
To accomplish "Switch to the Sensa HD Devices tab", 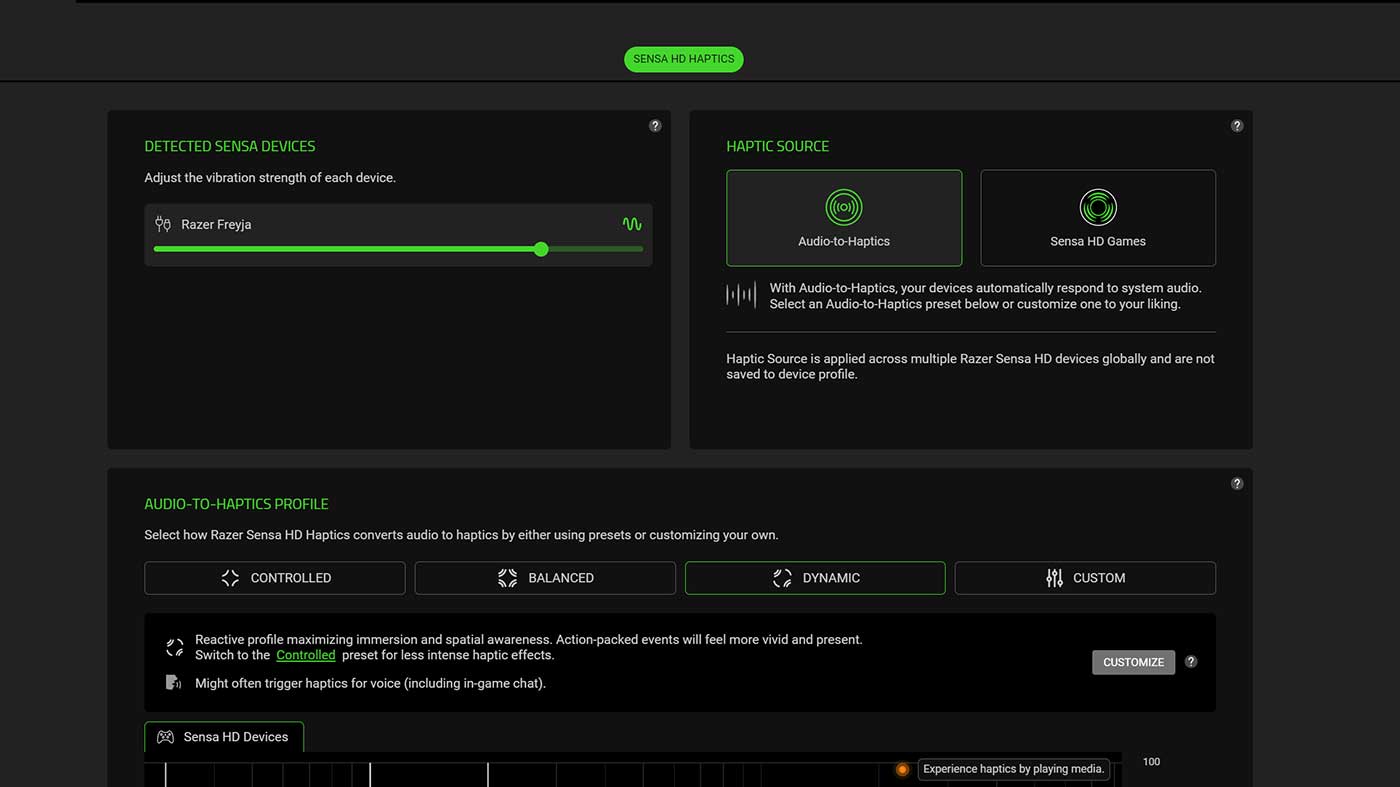I will pyautogui.click(x=224, y=737).
